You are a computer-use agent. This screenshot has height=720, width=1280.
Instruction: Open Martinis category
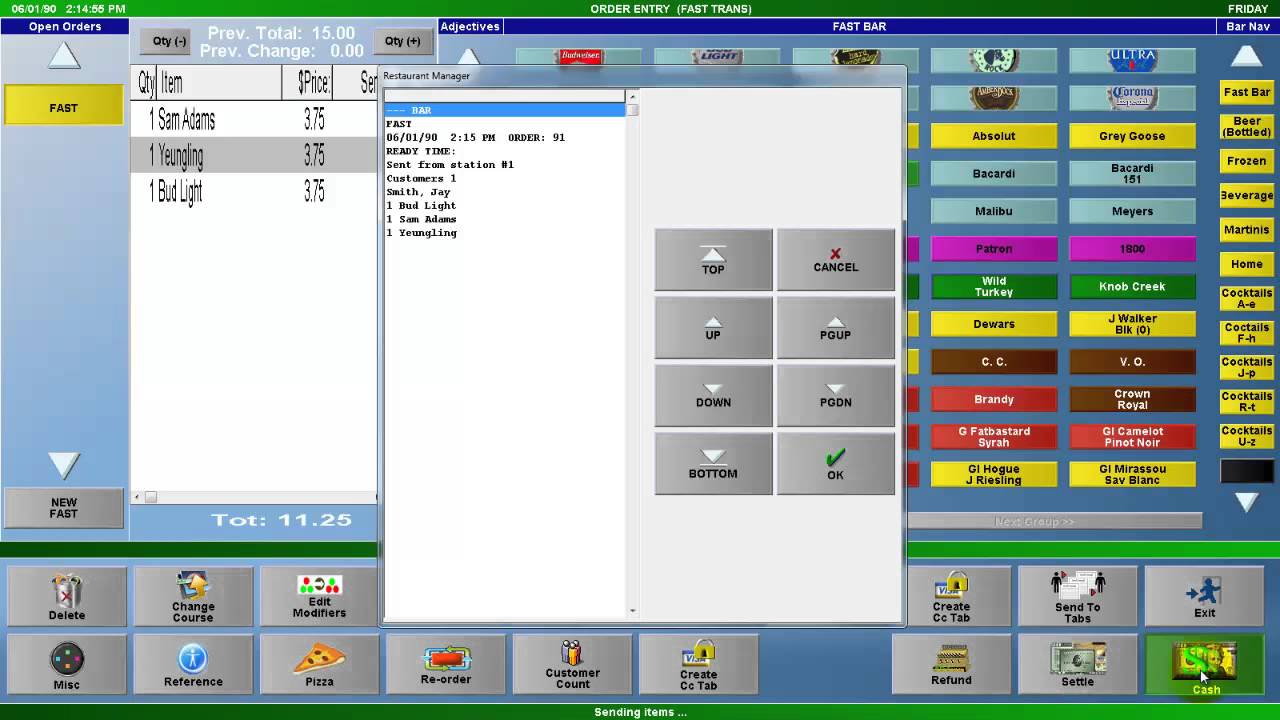1247,230
